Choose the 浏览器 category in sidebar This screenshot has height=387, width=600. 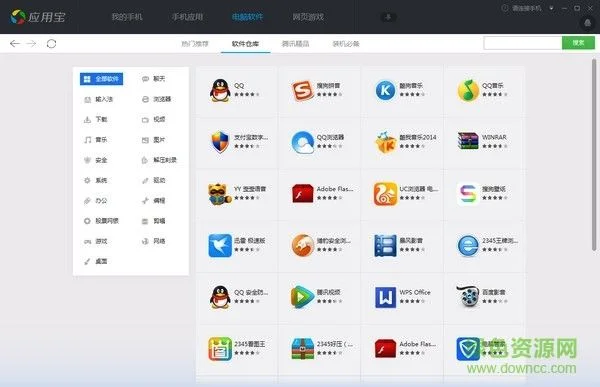(x=157, y=99)
